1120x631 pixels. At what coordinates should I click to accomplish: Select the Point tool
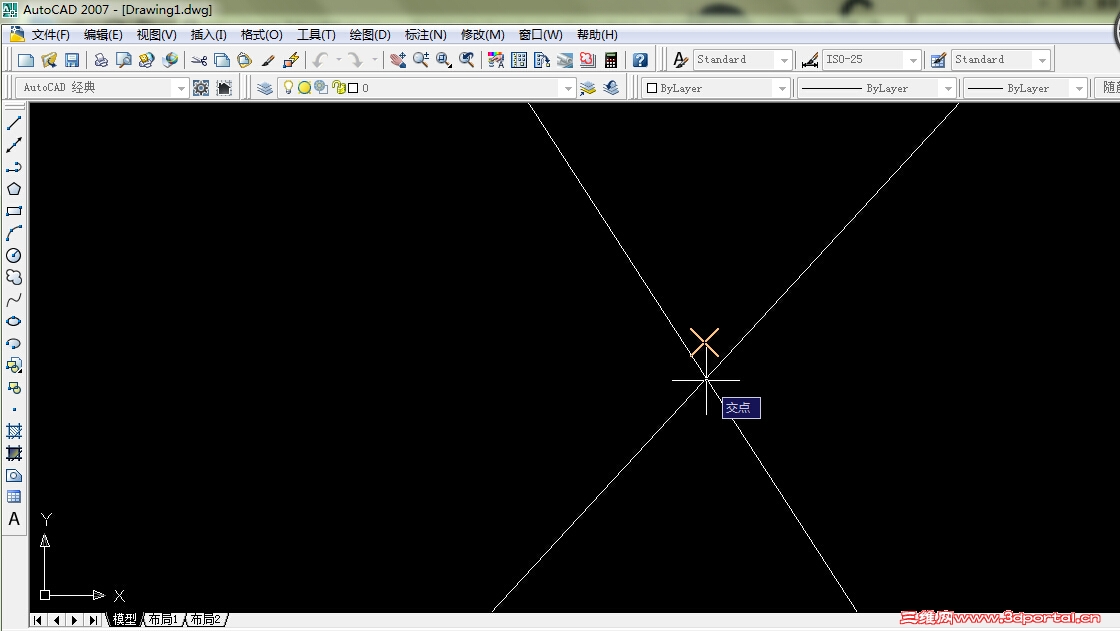point(14,409)
